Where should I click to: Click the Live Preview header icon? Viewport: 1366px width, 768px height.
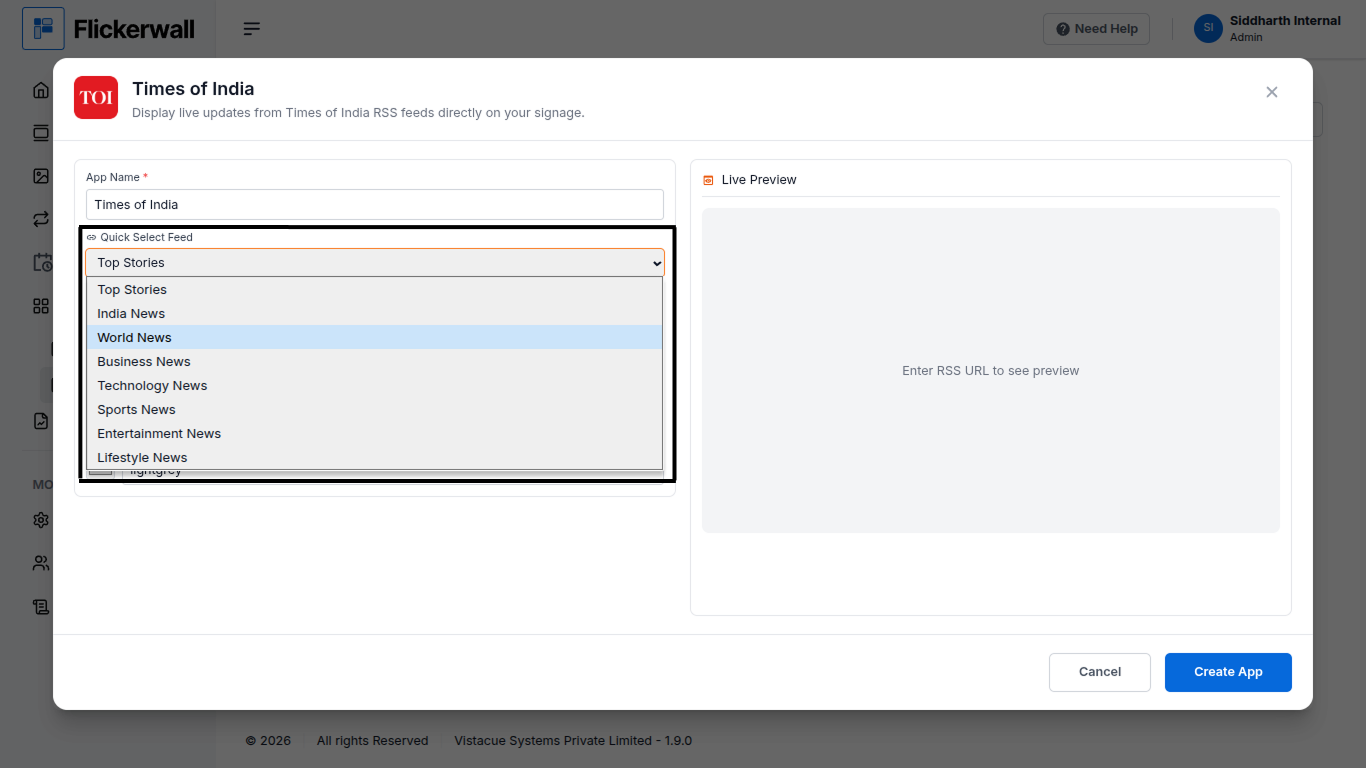pyautogui.click(x=708, y=180)
